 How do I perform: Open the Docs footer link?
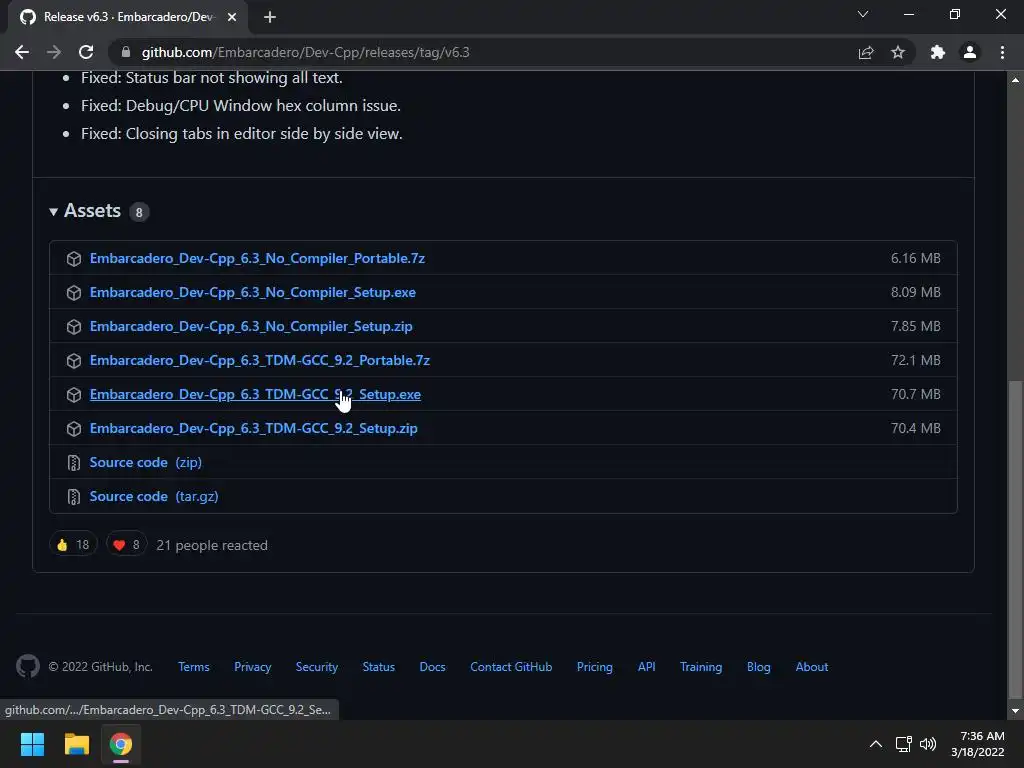pos(432,667)
